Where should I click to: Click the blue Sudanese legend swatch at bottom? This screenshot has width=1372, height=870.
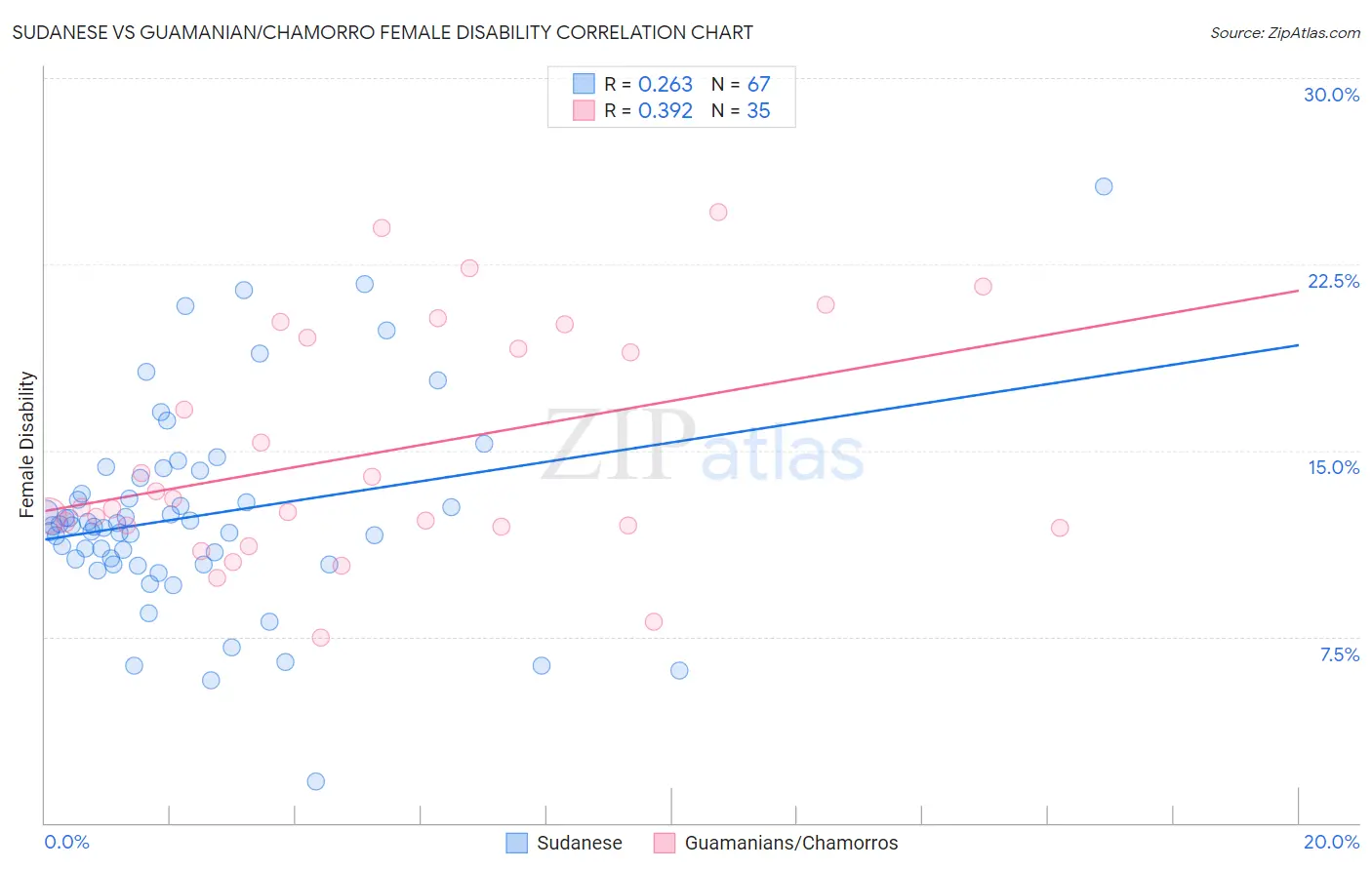coord(517,843)
